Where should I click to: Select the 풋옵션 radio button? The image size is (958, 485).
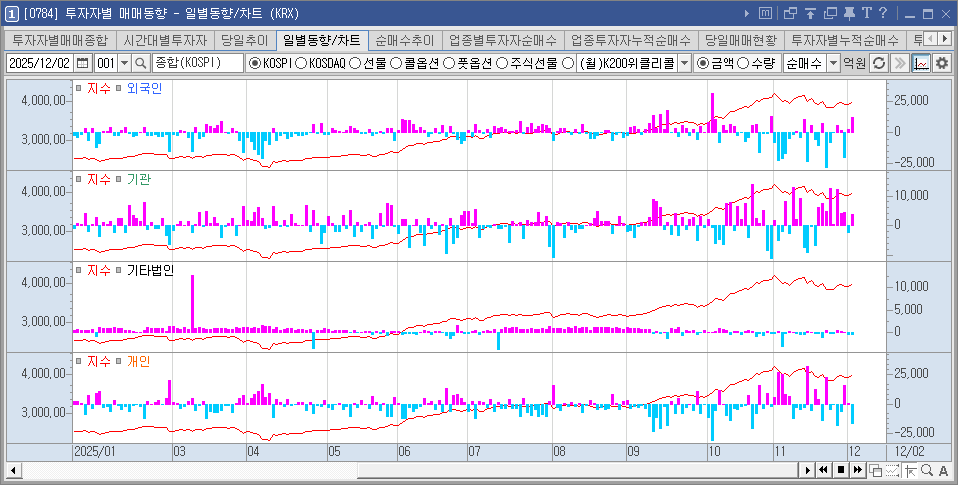tap(449, 63)
